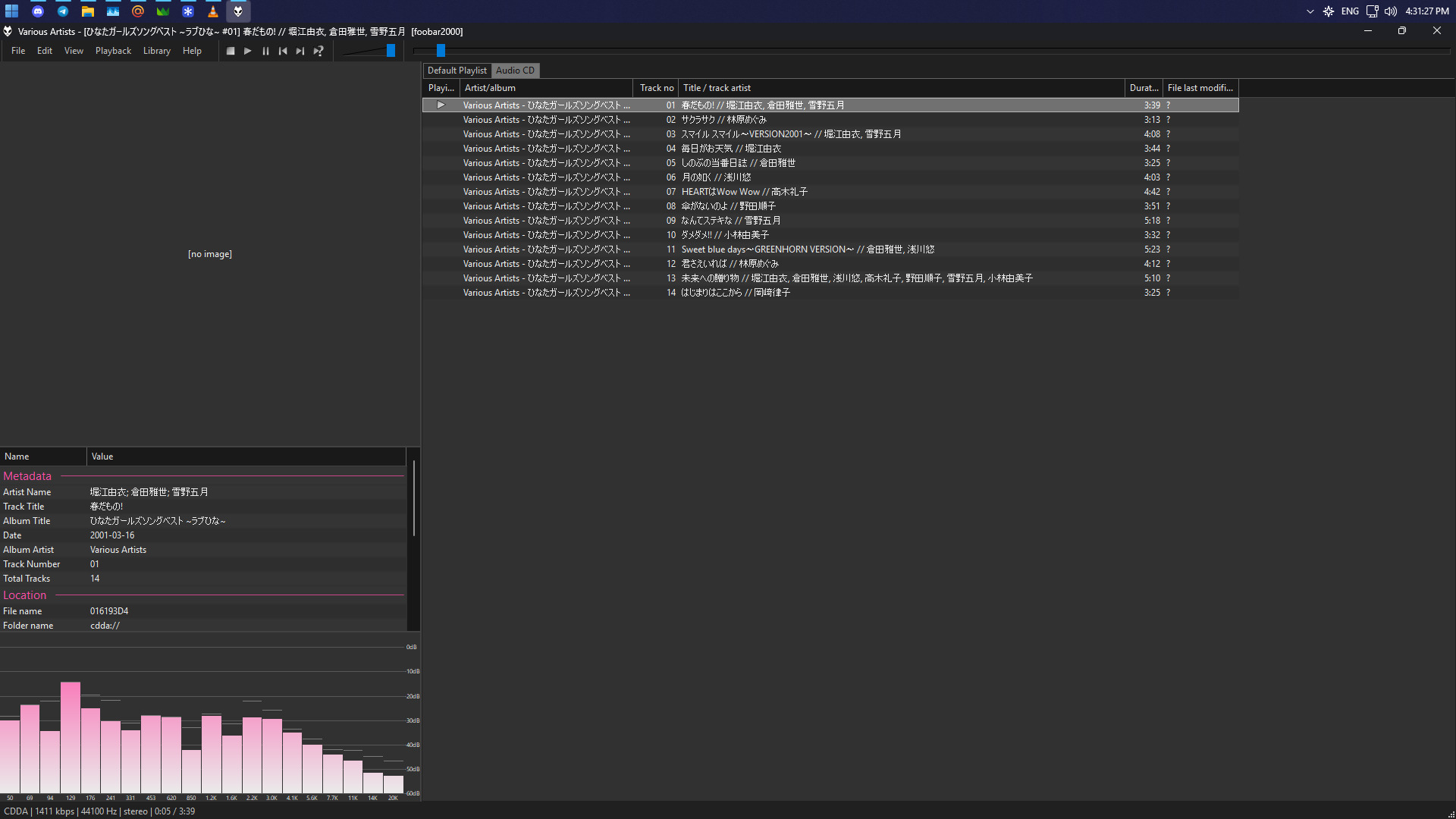
Task: Skip to the previous track
Action: pyautogui.click(x=283, y=51)
